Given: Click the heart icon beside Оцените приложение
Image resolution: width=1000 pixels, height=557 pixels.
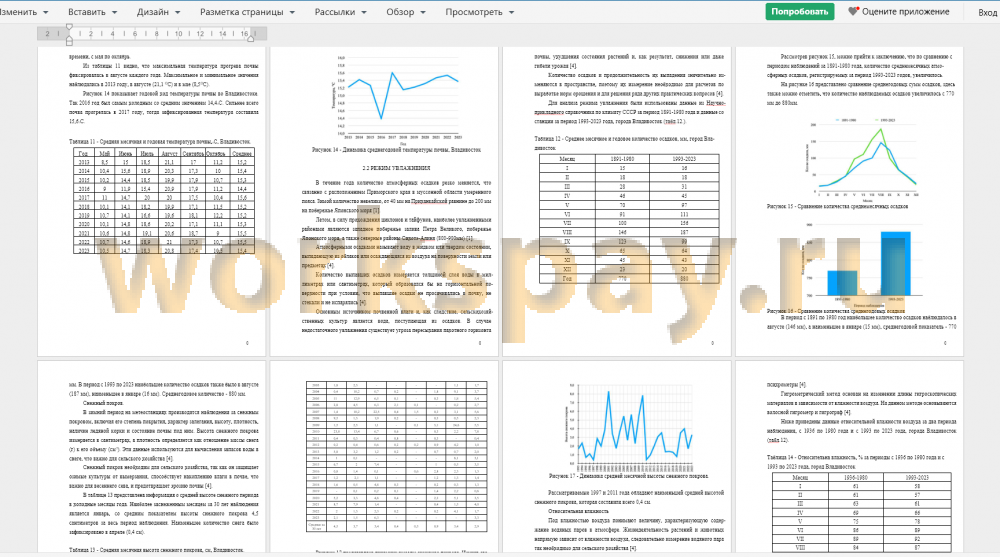Looking at the screenshot, I should pyautogui.click(x=853, y=11).
